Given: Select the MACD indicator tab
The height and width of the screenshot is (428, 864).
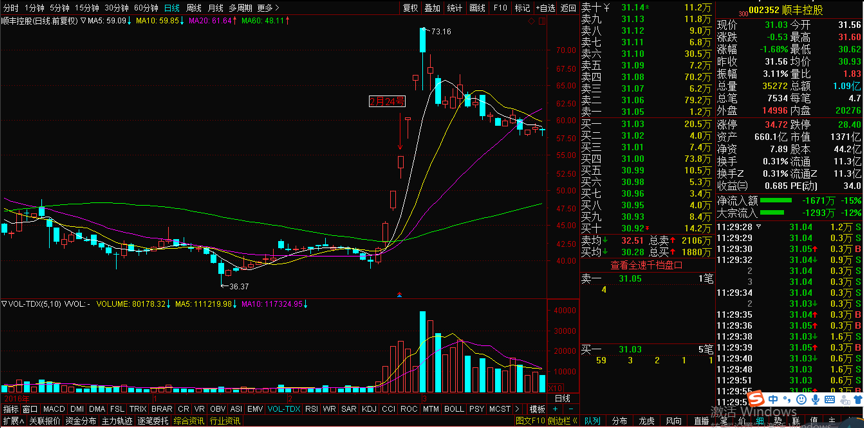Looking at the screenshot, I should click(53, 408).
